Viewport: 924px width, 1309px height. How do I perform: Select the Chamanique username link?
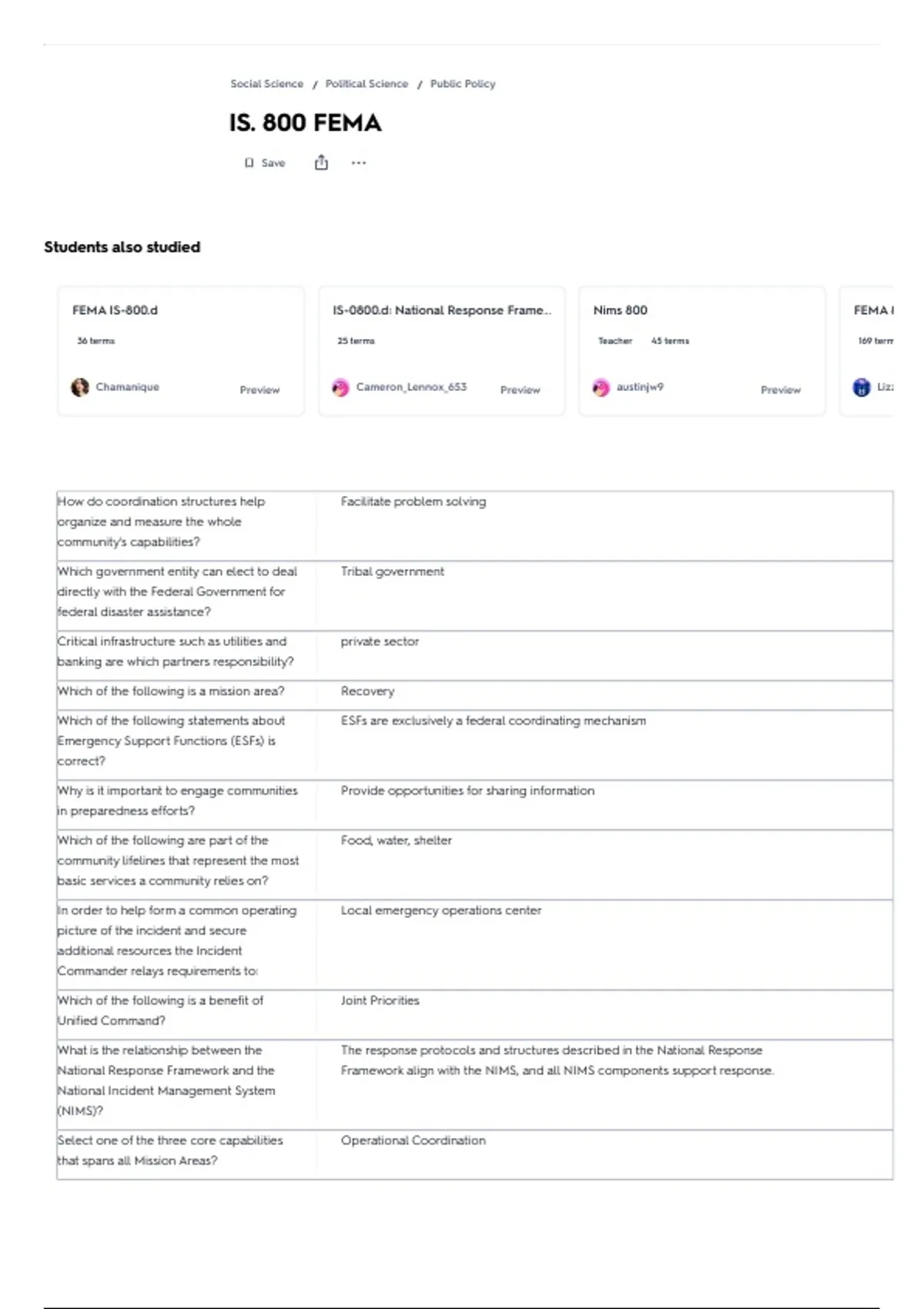click(x=127, y=387)
